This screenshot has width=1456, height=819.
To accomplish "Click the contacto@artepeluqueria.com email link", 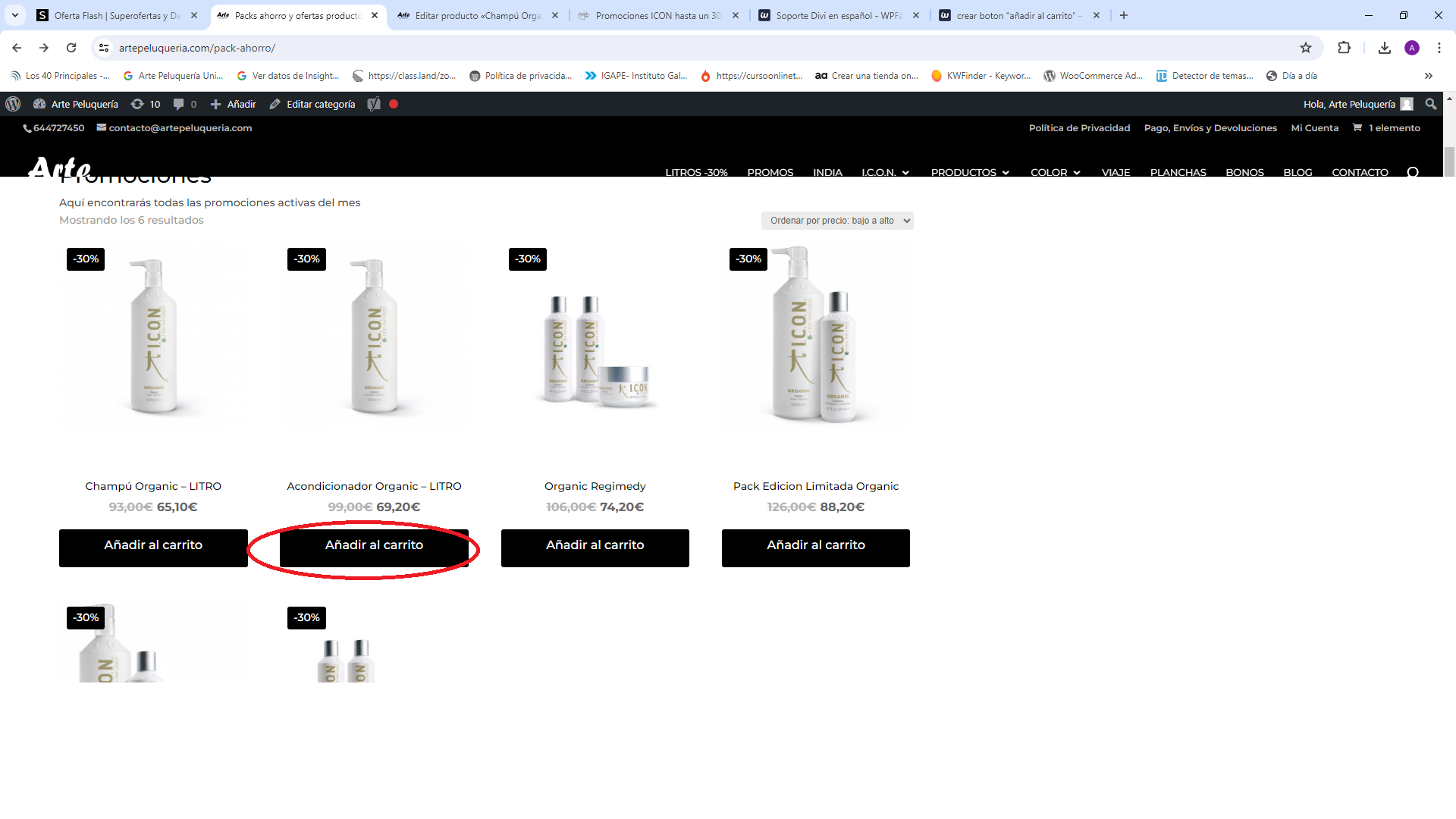I will click(174, 127).
